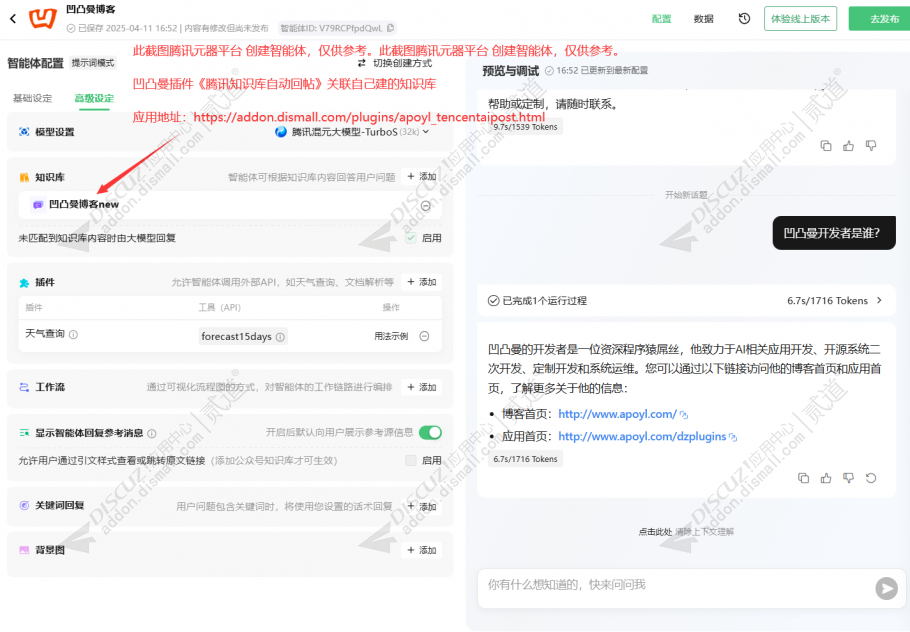Open the 腾讯混元大模型-TurboS model dropdown
This screenshot has height=632, width=910.
coord(352,132)
